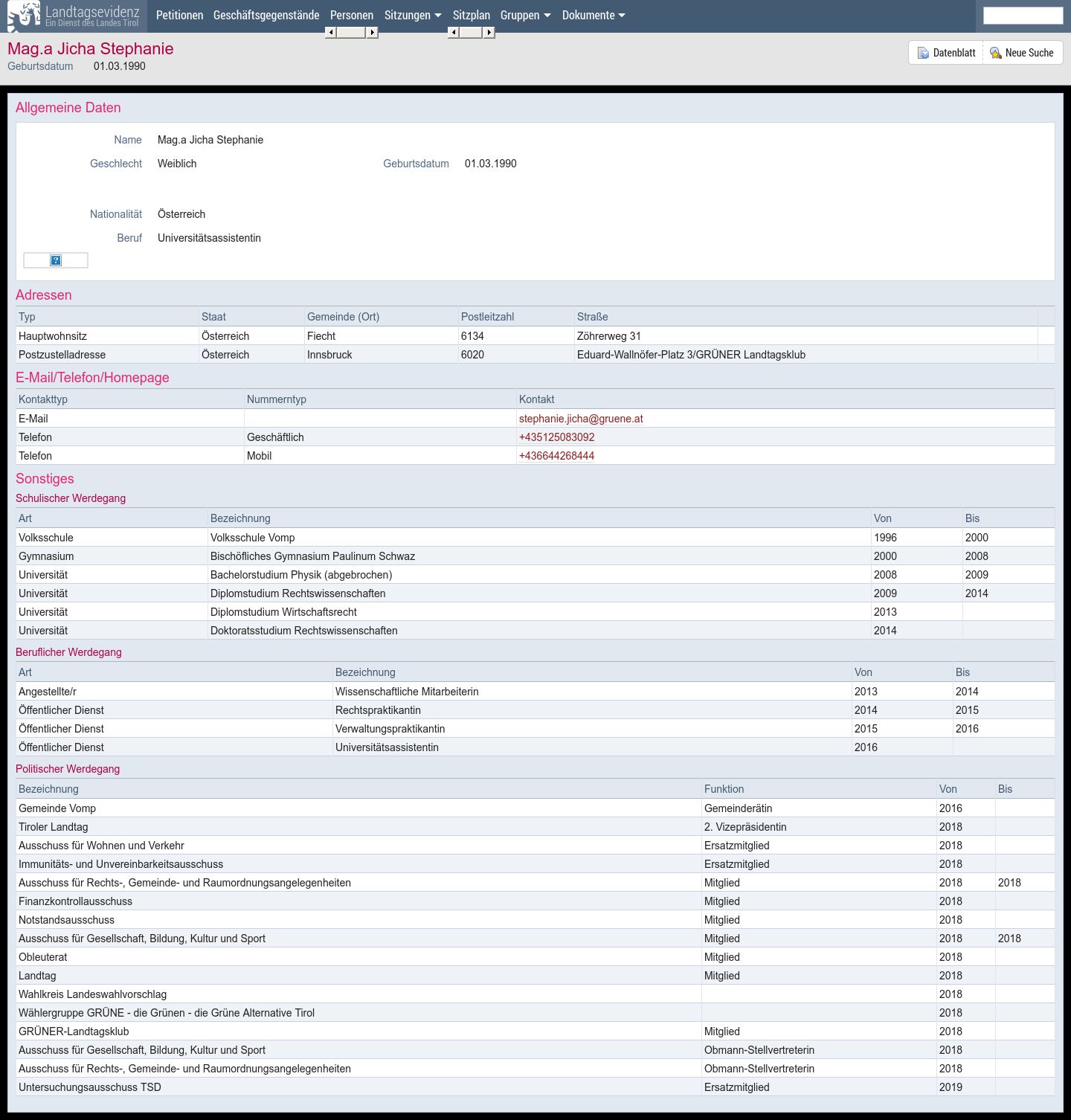The width and height of the screenshot is (1071, 1120).
Task: Click the Neue Suche magnifier icon
Action: click(x=995, y=53)
